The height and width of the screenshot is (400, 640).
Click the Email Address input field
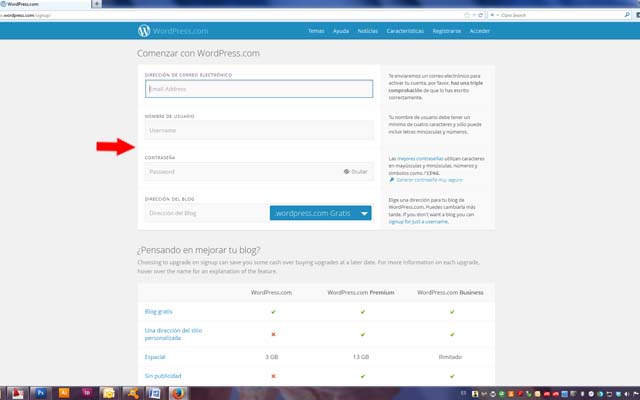click(258, 89)
